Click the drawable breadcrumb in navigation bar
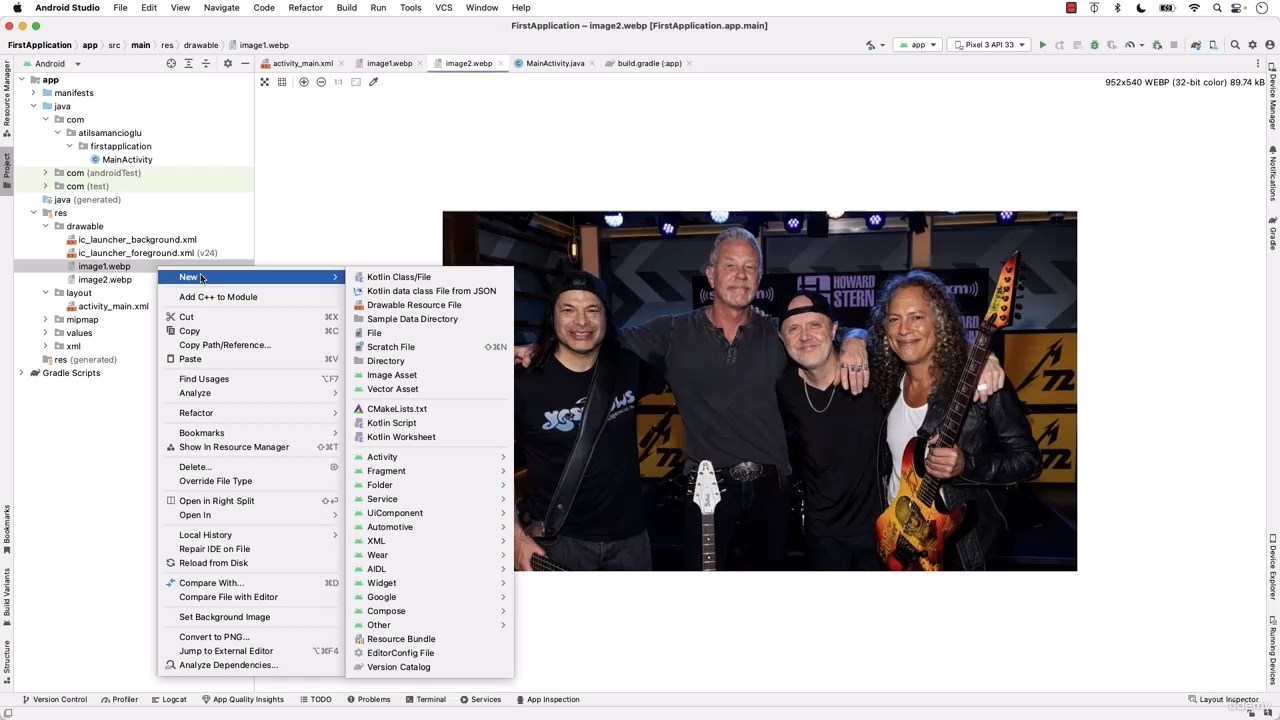 pos(201,45)
